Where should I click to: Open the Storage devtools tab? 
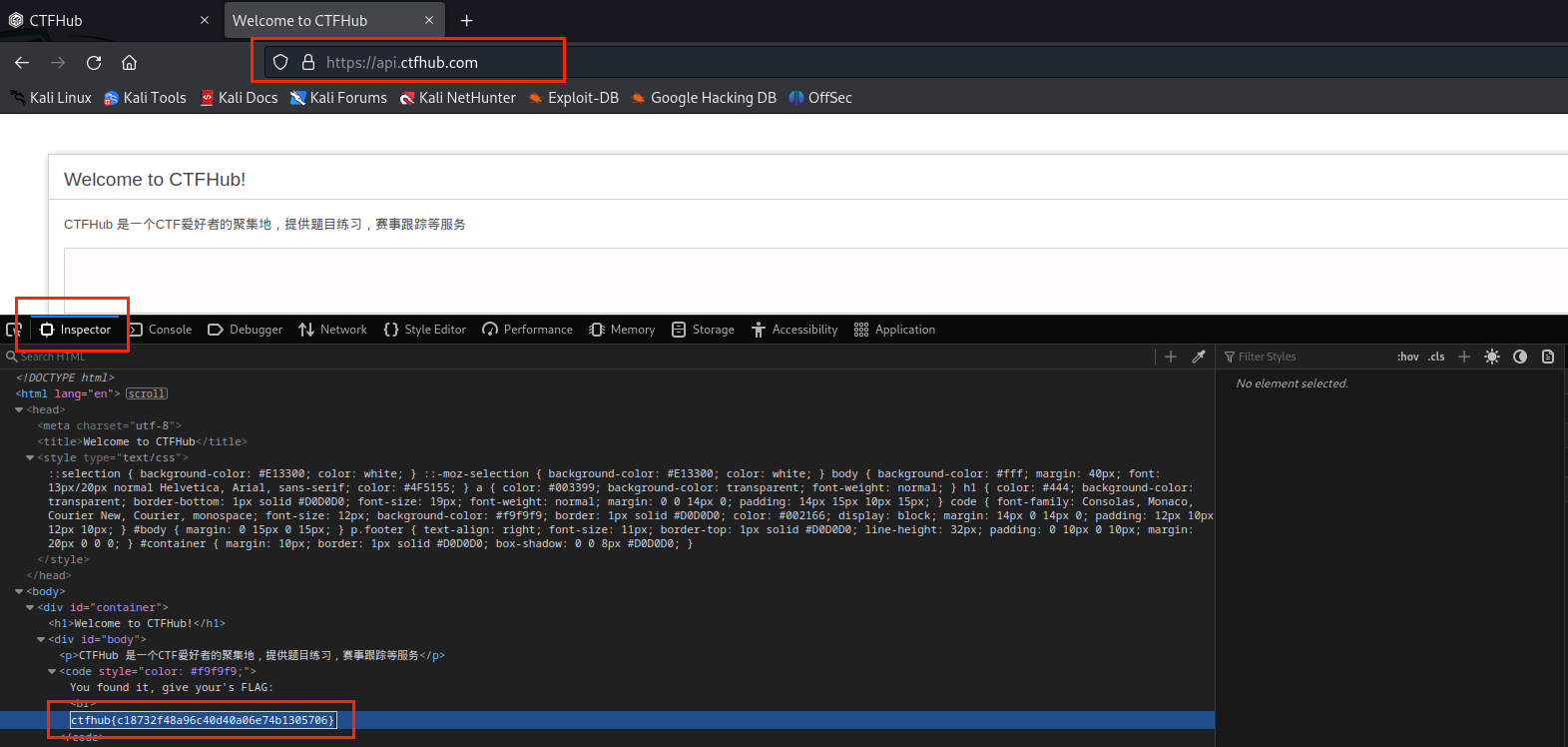tap(703, 330)
